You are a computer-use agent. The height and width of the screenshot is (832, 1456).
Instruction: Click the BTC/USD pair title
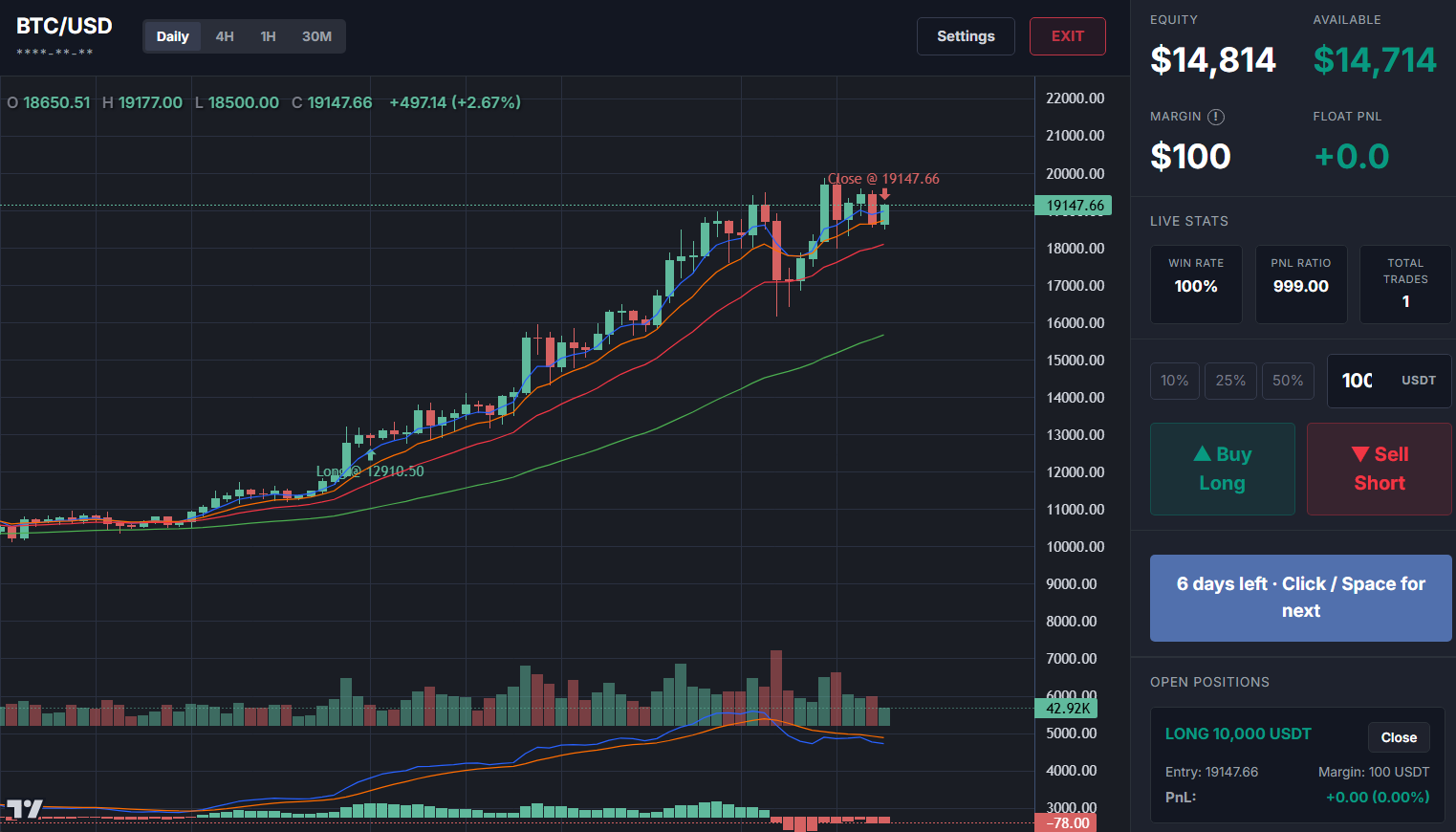point(64,26)
